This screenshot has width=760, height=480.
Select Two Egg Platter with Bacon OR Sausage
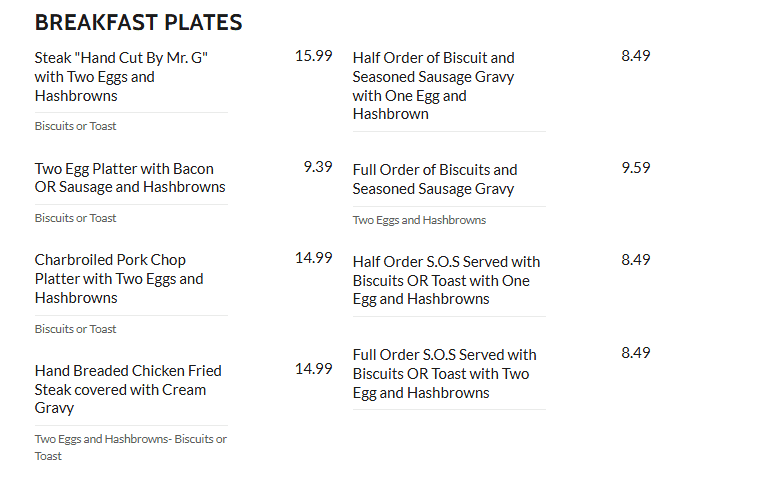(130, 177)
